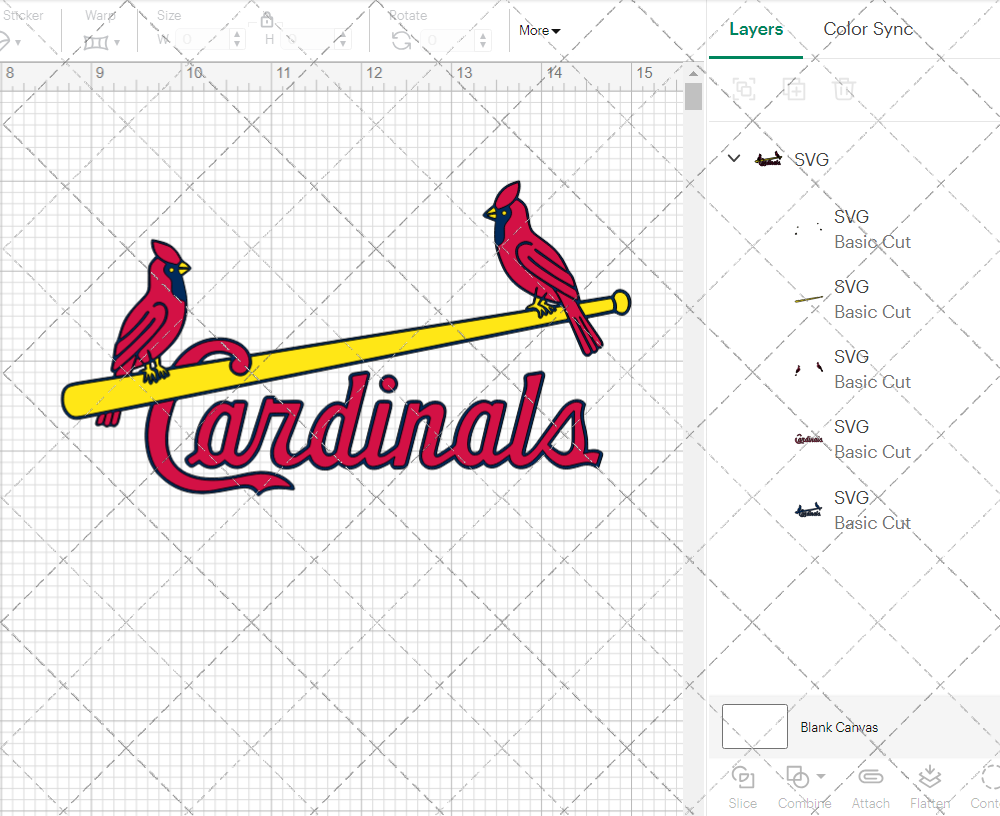
Task: Click the Blank Canvas label
Action: pyautogui.click(x=839, y=727)
